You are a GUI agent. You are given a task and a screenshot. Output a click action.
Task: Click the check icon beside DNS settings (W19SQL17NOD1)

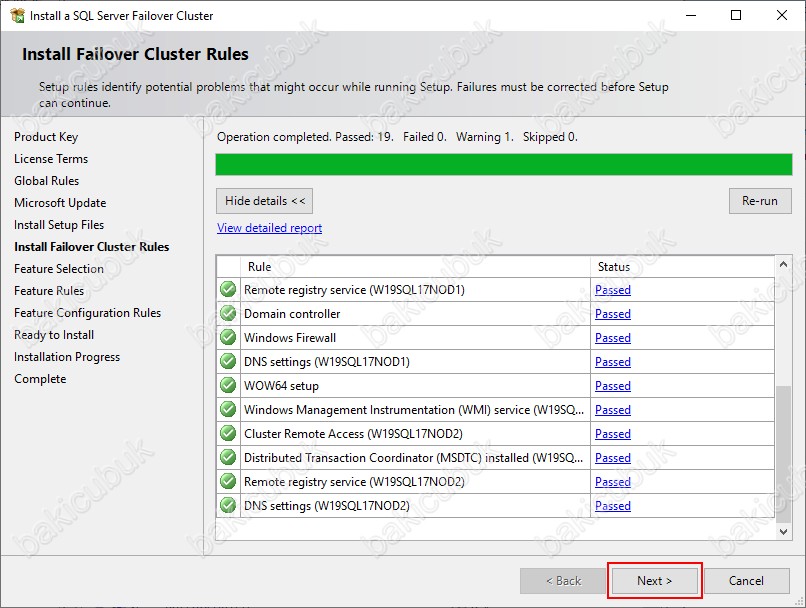click(228, 361)
